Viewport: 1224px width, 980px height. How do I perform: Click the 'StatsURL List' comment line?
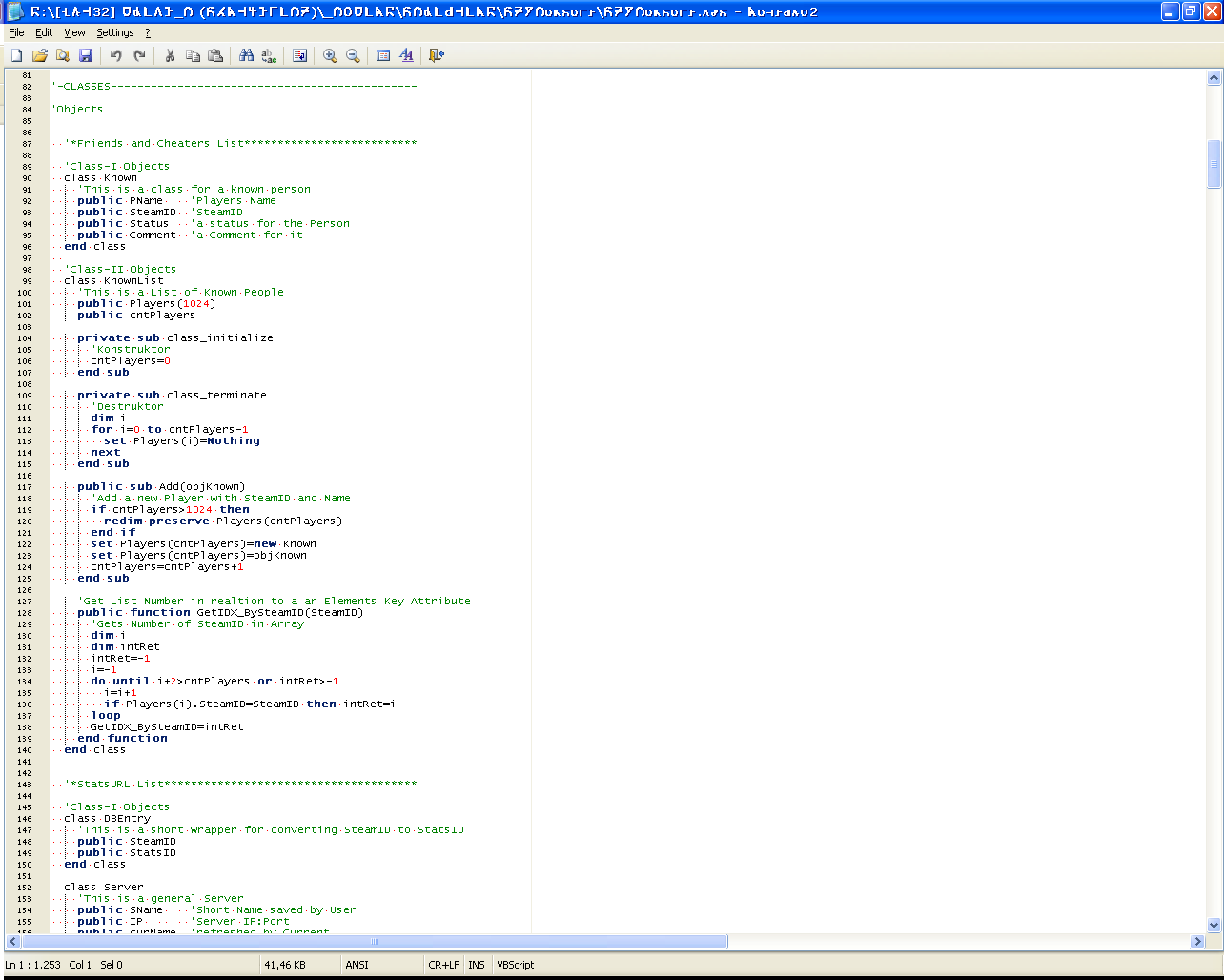(x=240, y=784)
